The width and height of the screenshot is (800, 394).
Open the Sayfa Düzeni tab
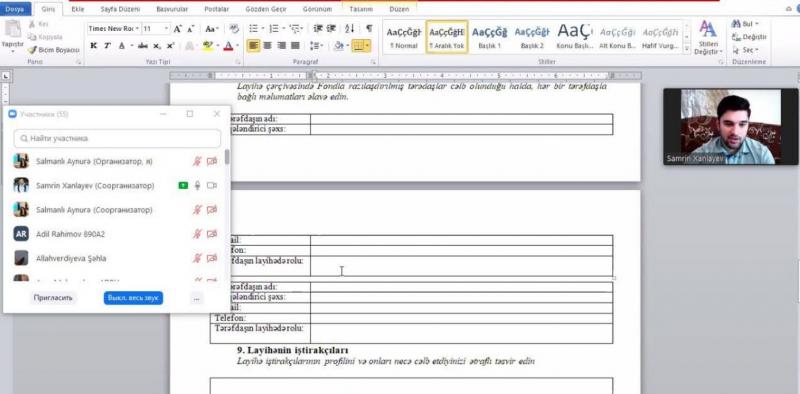[120, 9]
